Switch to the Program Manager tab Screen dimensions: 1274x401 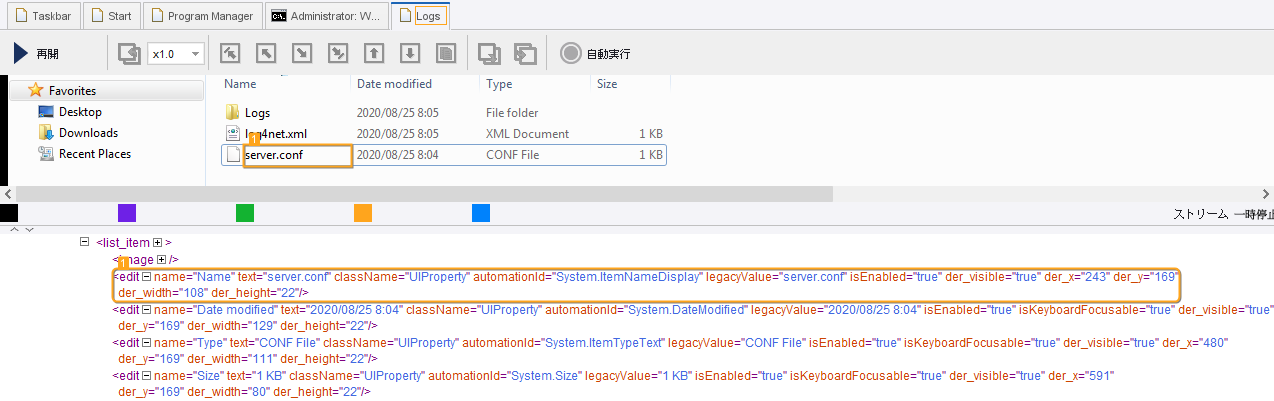(x=205, y=16)
